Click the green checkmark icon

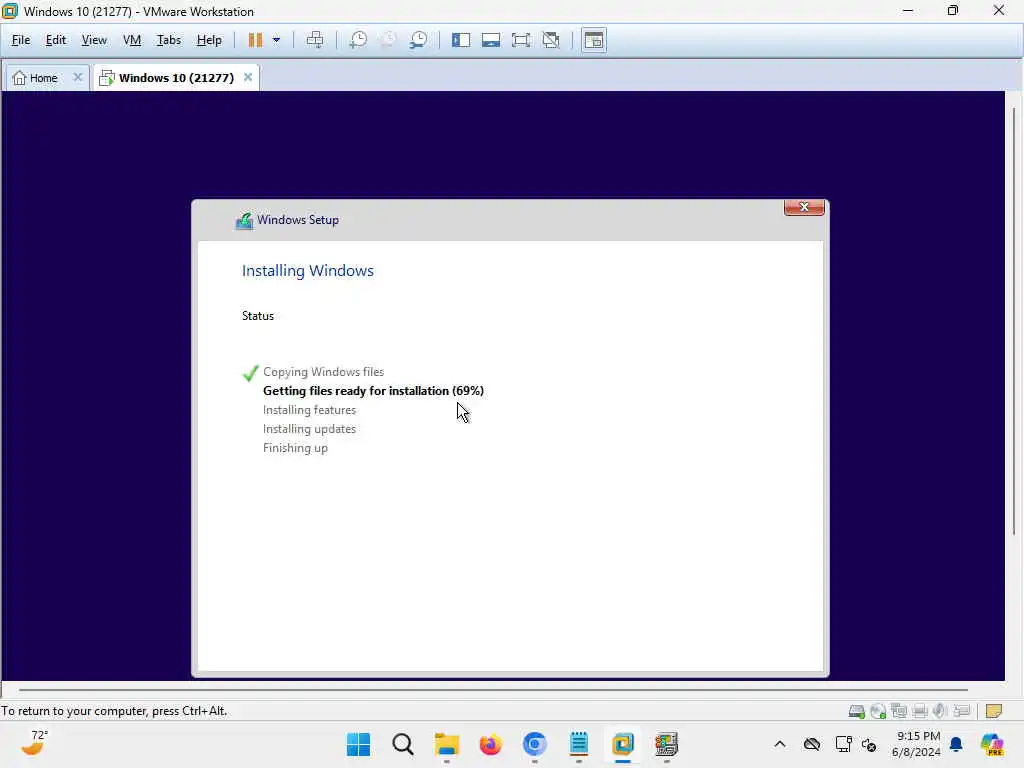pos(250,373)
